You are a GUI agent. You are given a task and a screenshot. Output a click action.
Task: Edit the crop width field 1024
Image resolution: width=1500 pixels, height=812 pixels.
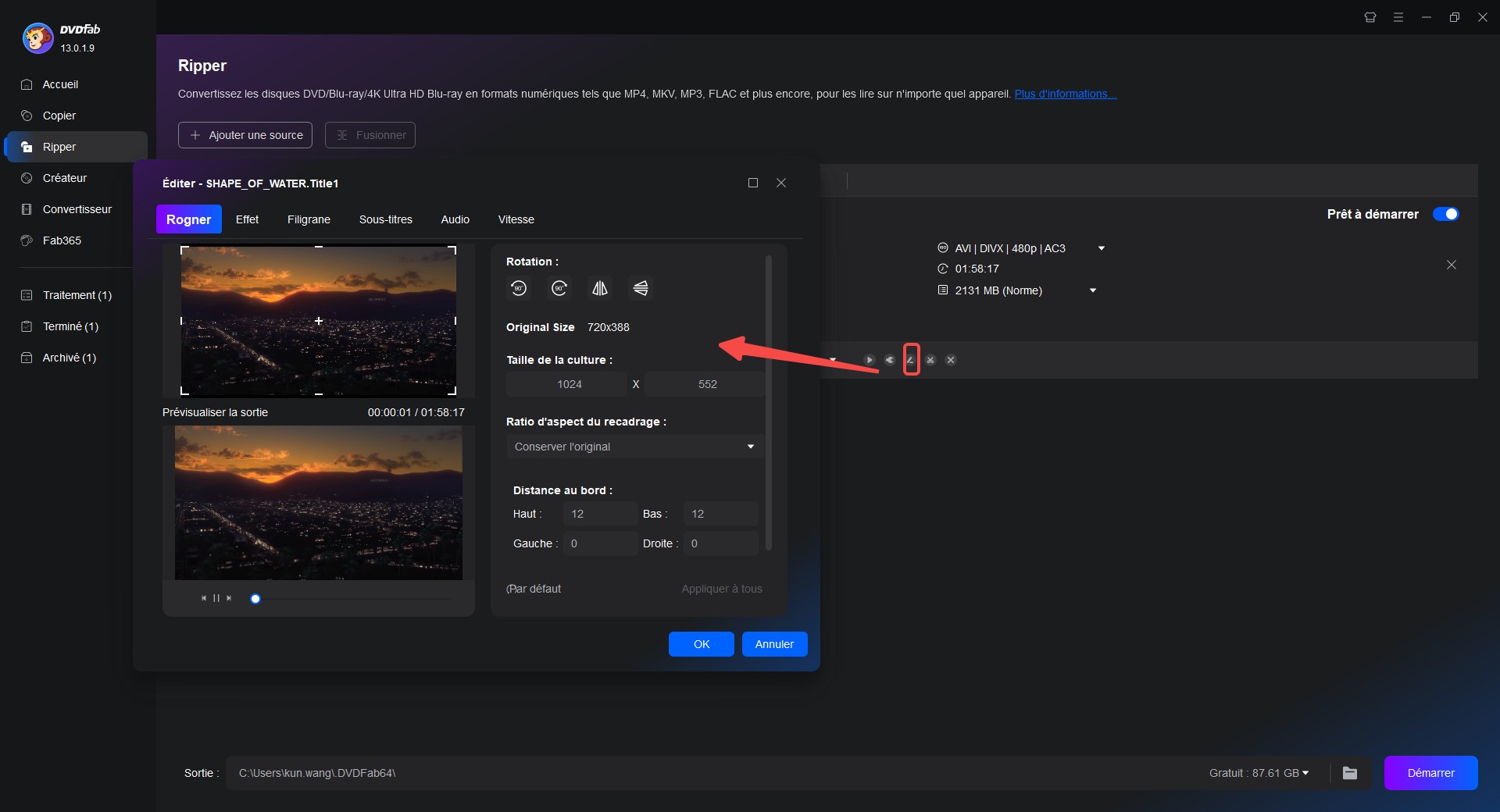(566, 384)
